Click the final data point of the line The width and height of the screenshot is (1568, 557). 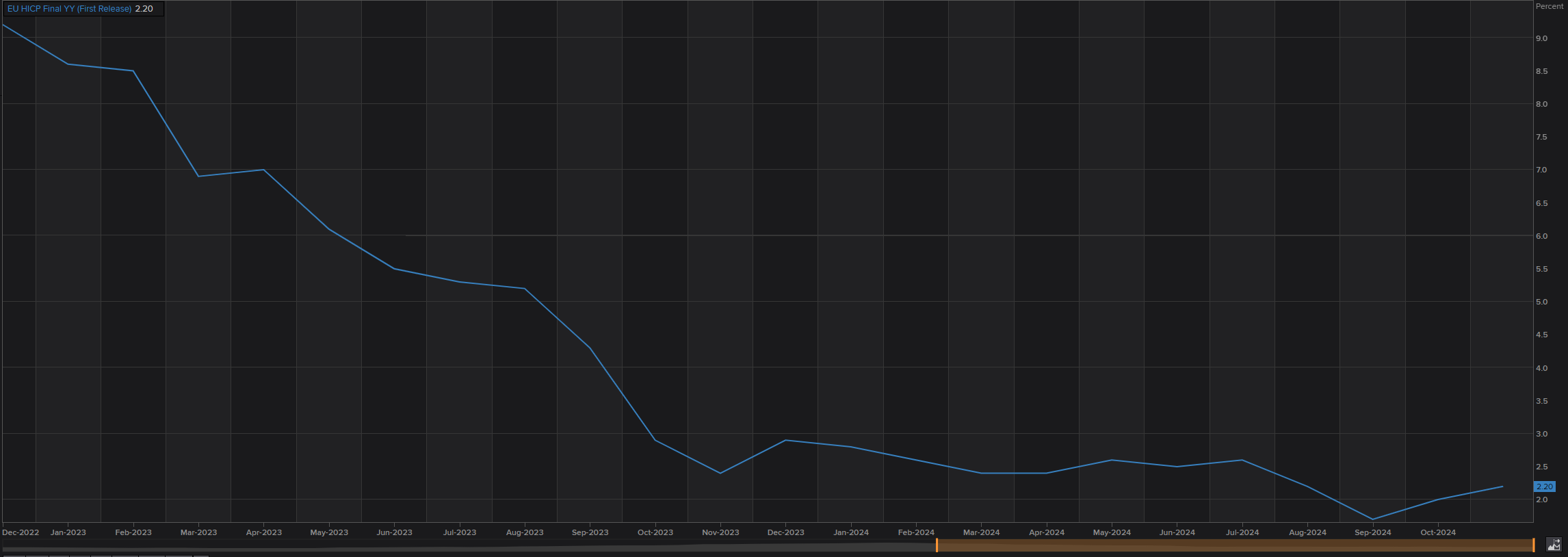(1502, 487)
